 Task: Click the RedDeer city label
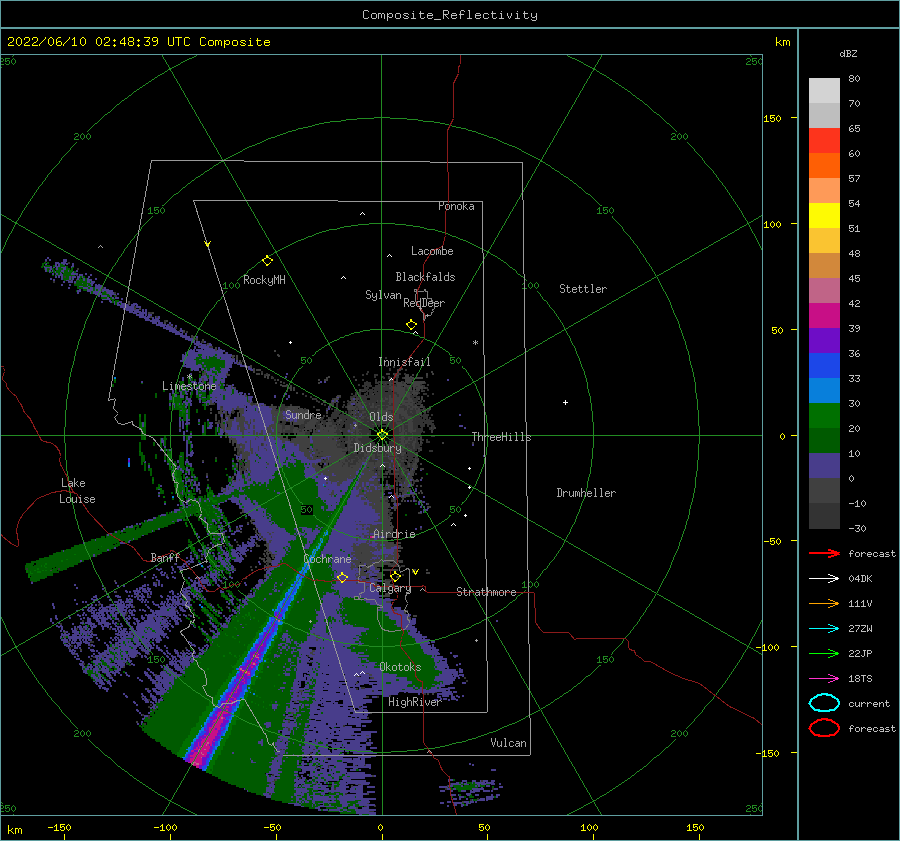[424, 303]
